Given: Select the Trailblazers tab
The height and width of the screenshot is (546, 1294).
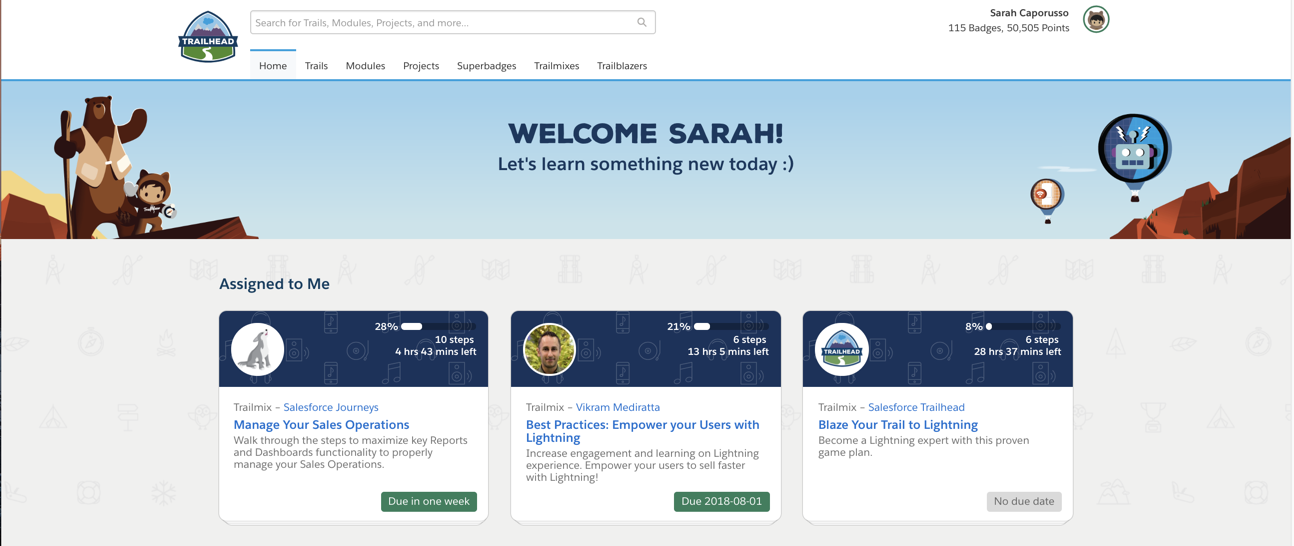Looking at the screenshot, I should 622,66.
